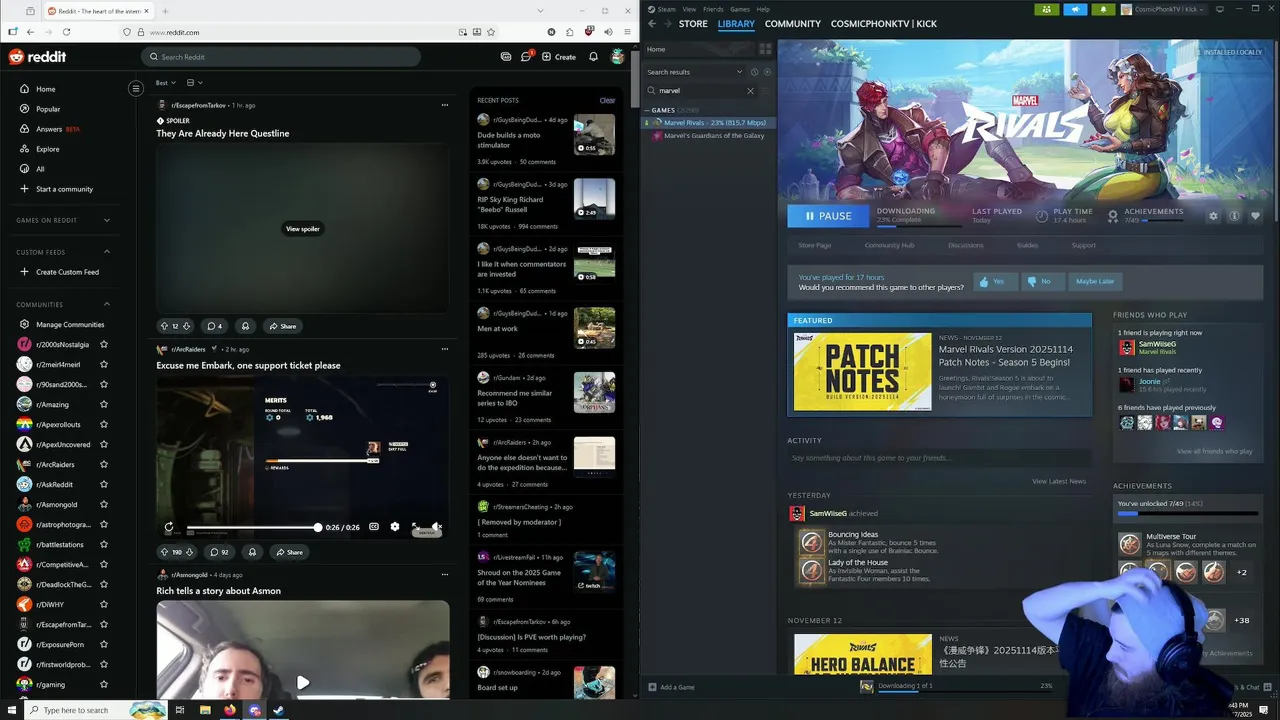The width and height of the screenshot is (1280, 720).
Task: Toggle Steam library grid view icon
Action: 765,49
